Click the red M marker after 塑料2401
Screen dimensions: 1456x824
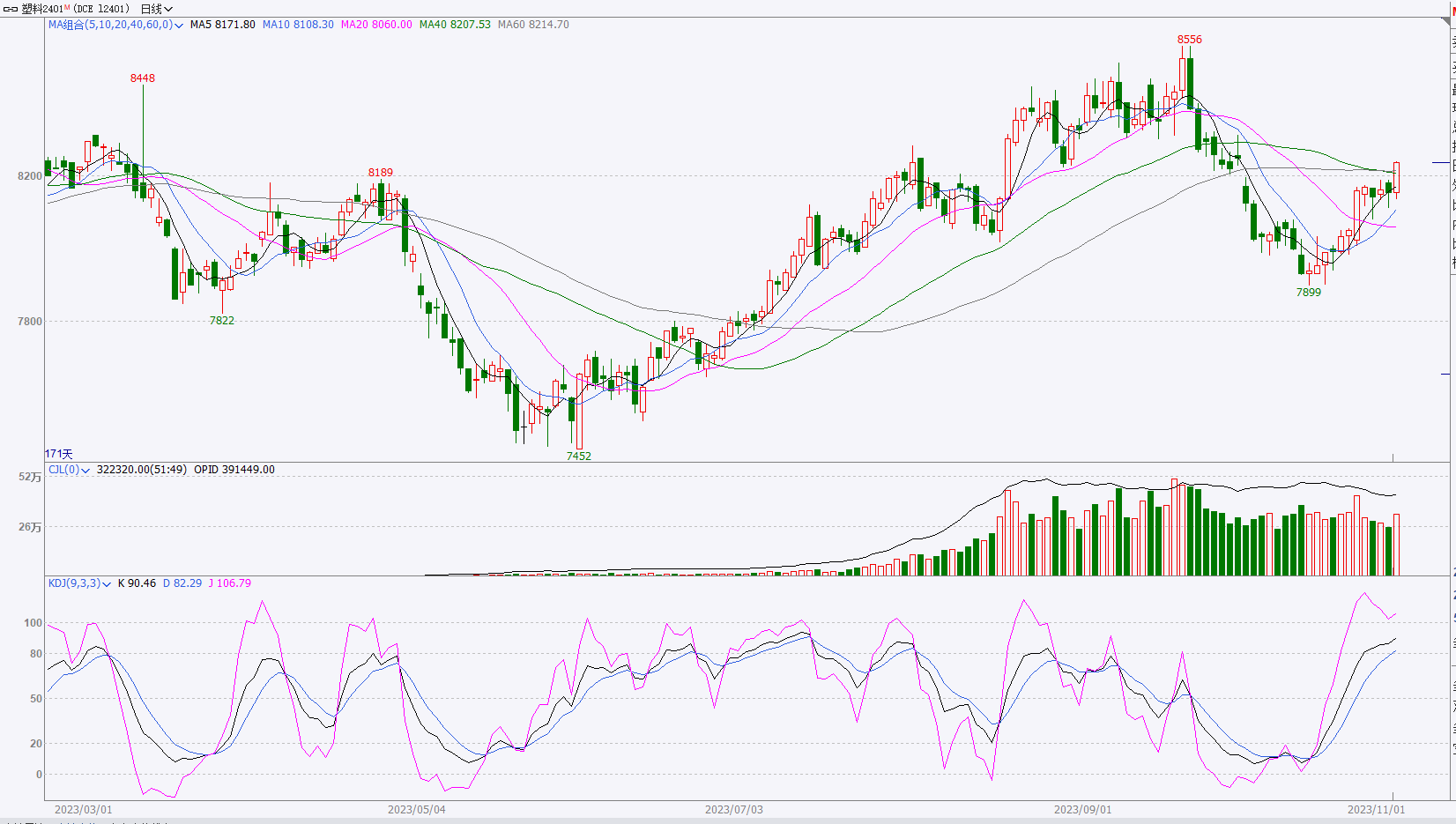pyautogui.click(x=67, y=8)
